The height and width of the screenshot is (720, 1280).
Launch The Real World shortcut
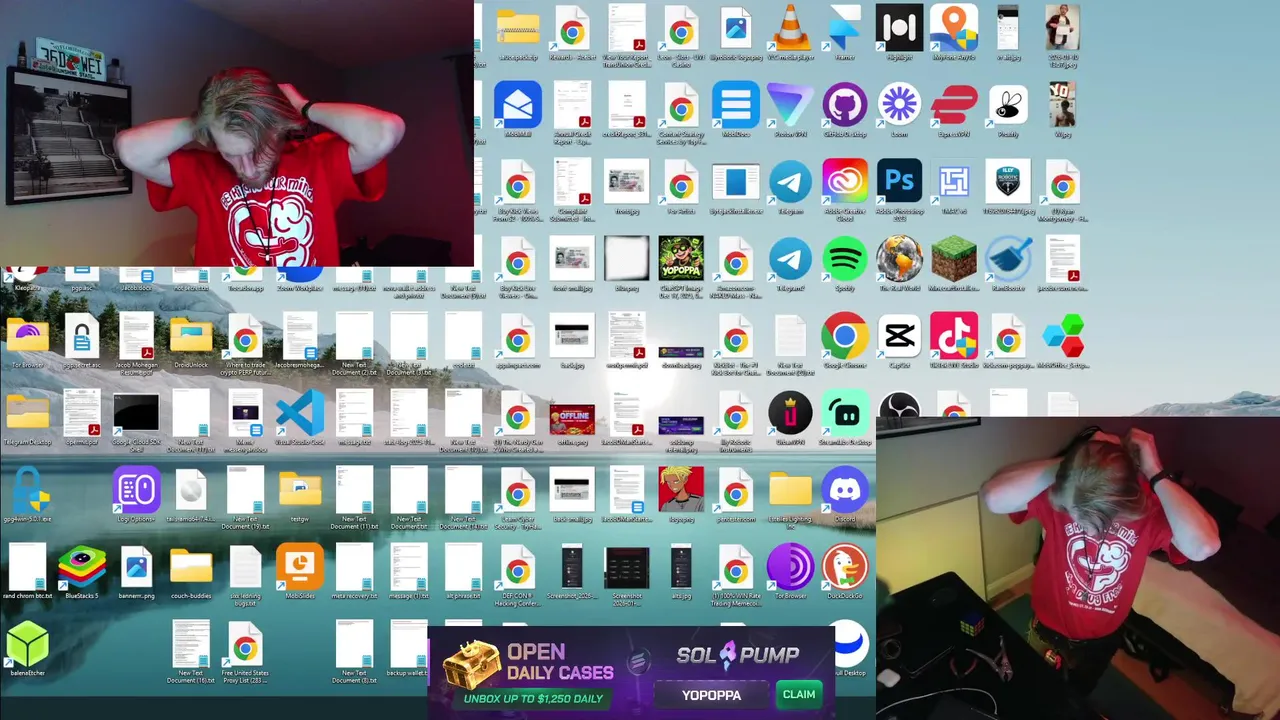pos(899,260)
